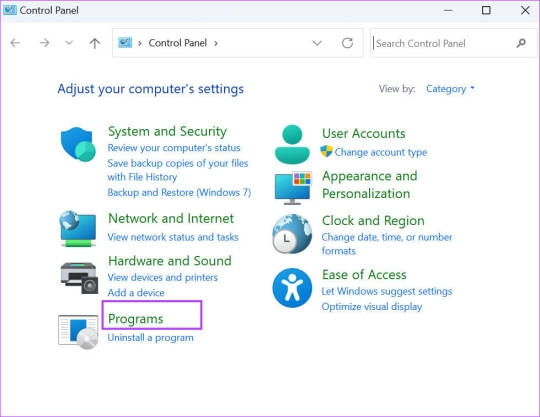Open the Network and Internet globe icon

78,228
